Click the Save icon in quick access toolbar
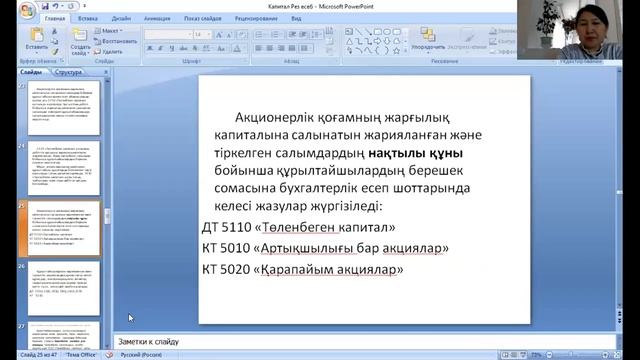 coord(45,6)
